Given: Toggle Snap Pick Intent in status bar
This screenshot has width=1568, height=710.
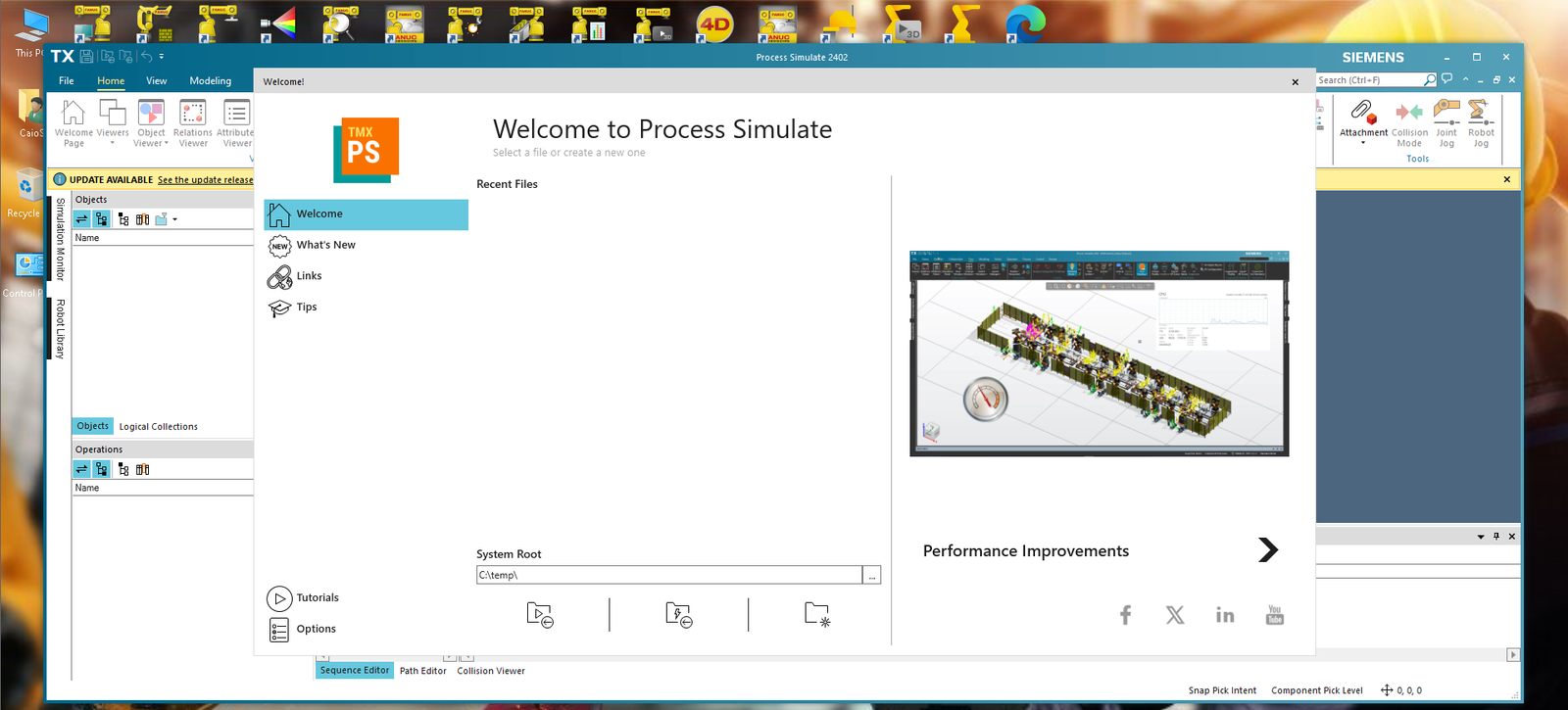Looking at the screenshot, I should click(1222, 690).
